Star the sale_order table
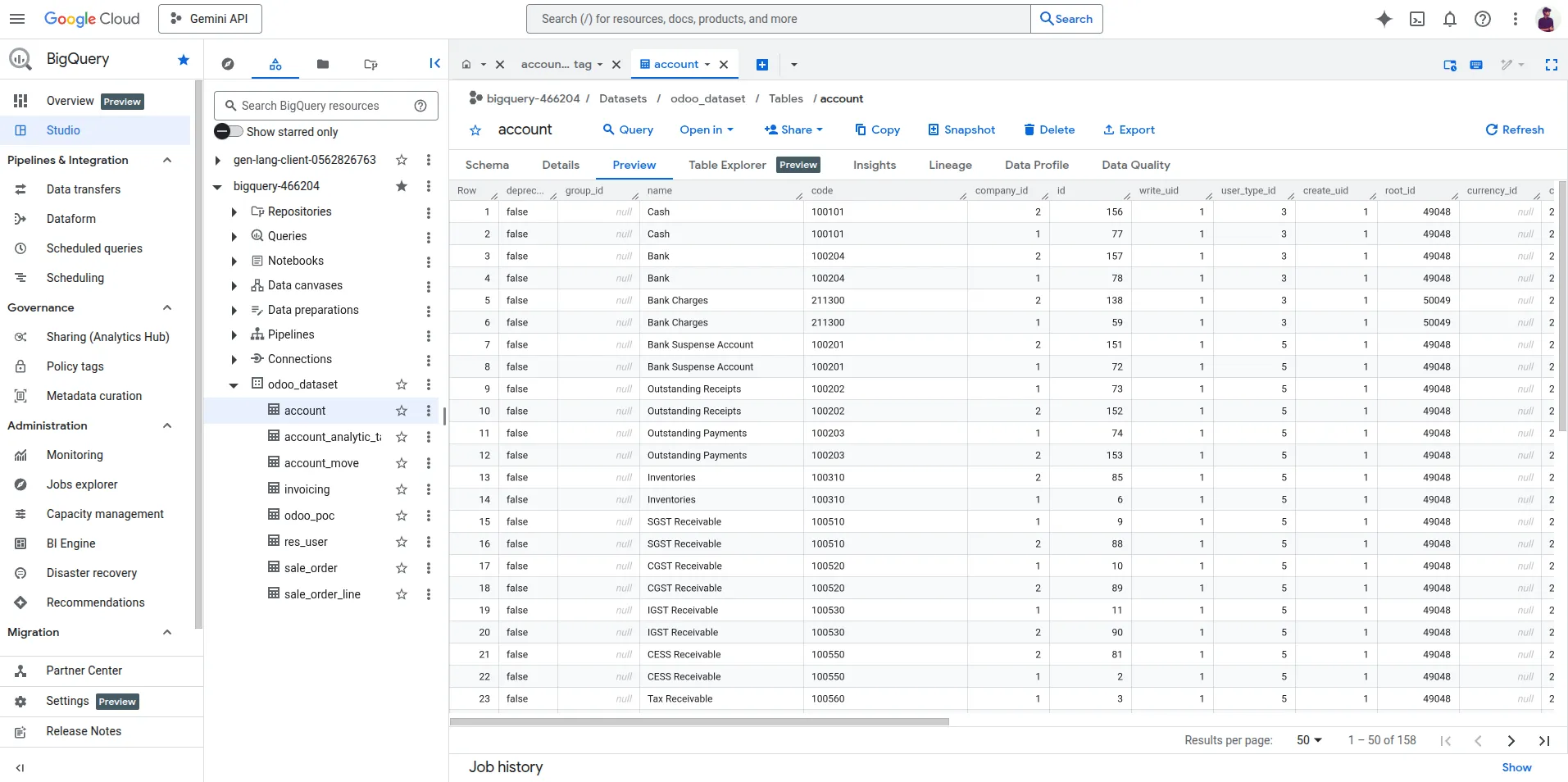The image size is (1568, 782). [x=402, y=568]
